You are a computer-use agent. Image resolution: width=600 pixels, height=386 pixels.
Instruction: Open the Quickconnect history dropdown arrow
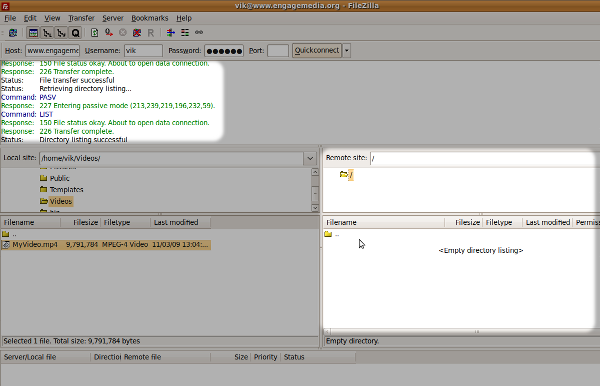(347, 50)
